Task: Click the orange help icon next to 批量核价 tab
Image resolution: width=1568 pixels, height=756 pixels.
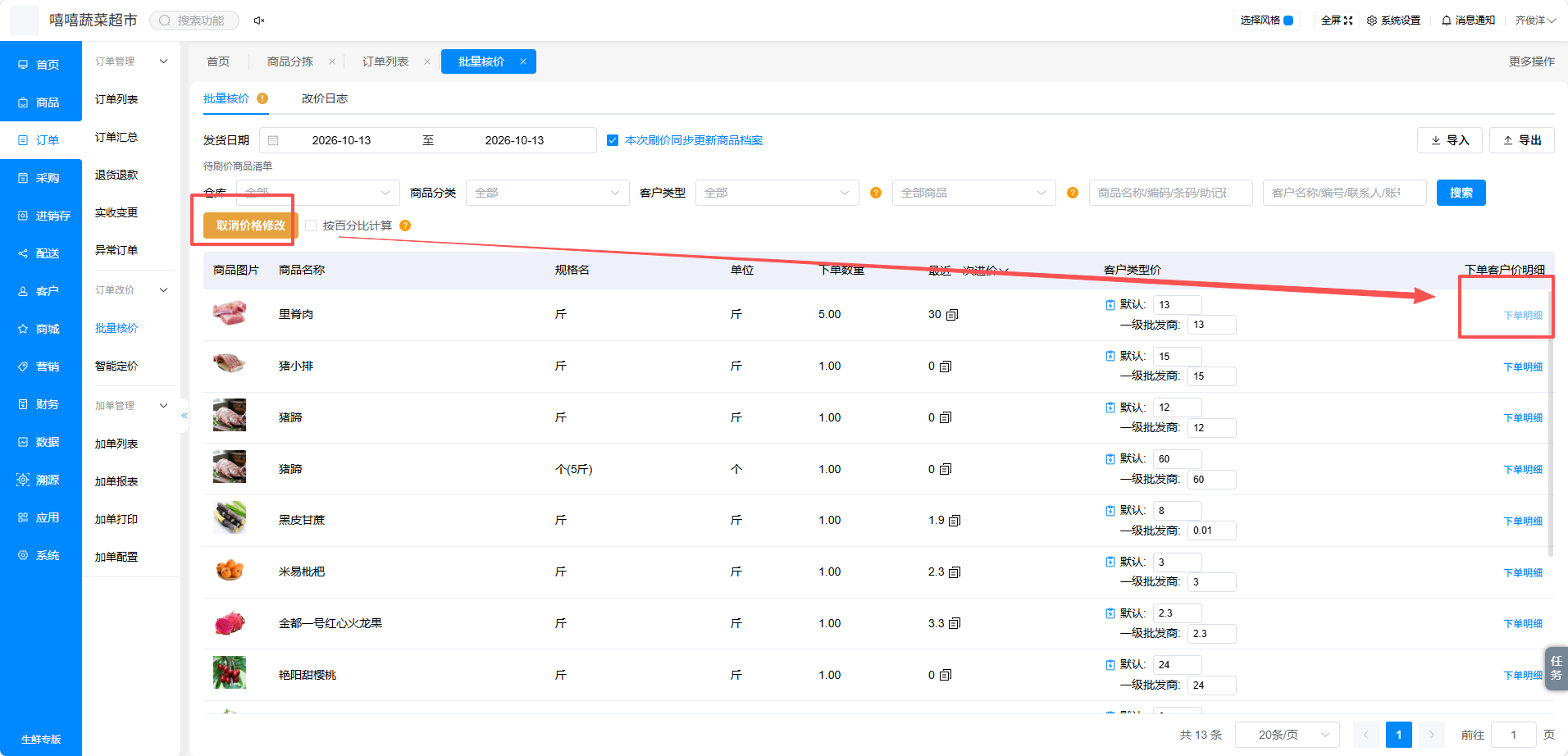Action: [262, 98]
